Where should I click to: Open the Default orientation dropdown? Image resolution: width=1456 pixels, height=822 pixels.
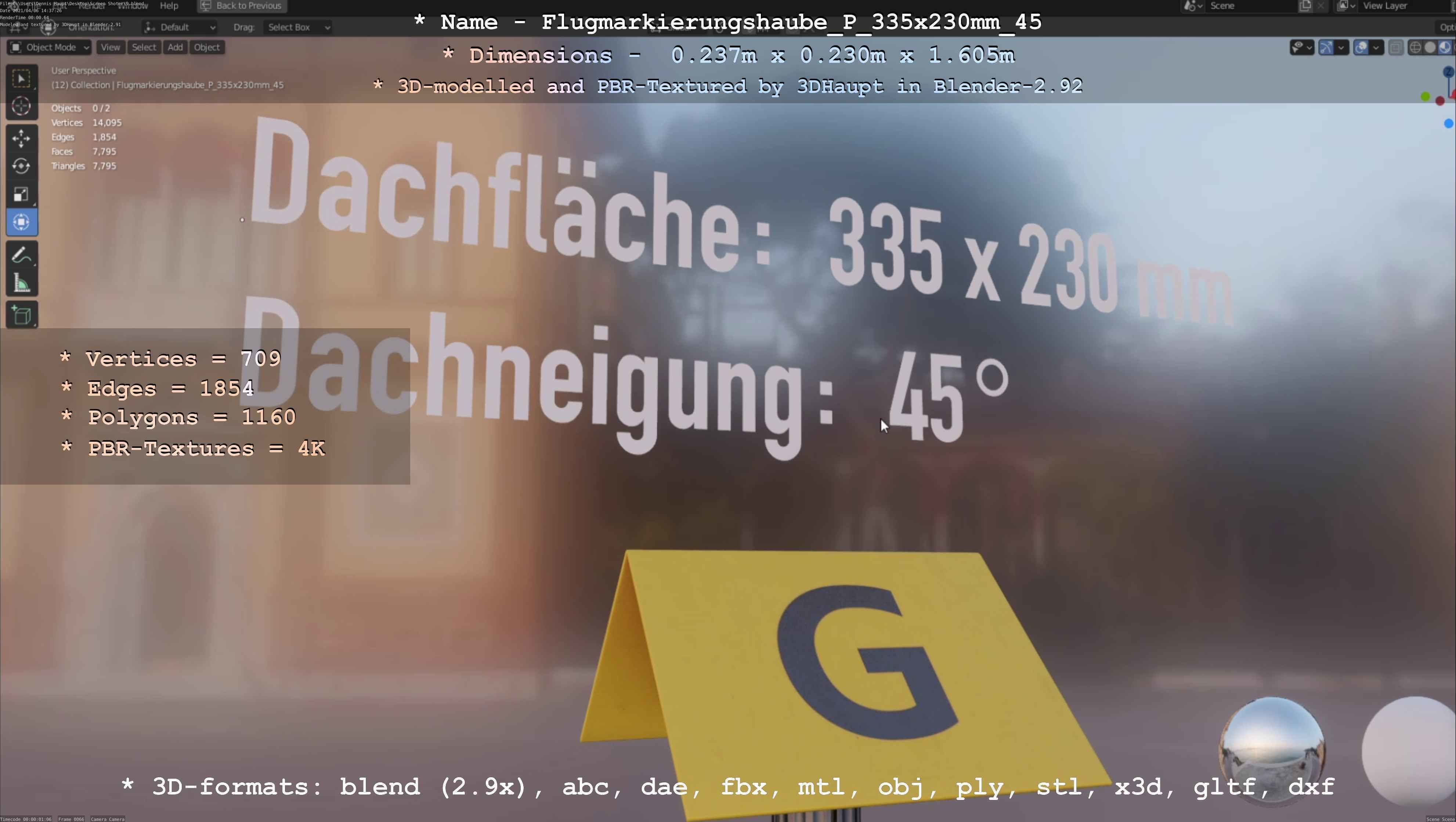coord(180,27)
